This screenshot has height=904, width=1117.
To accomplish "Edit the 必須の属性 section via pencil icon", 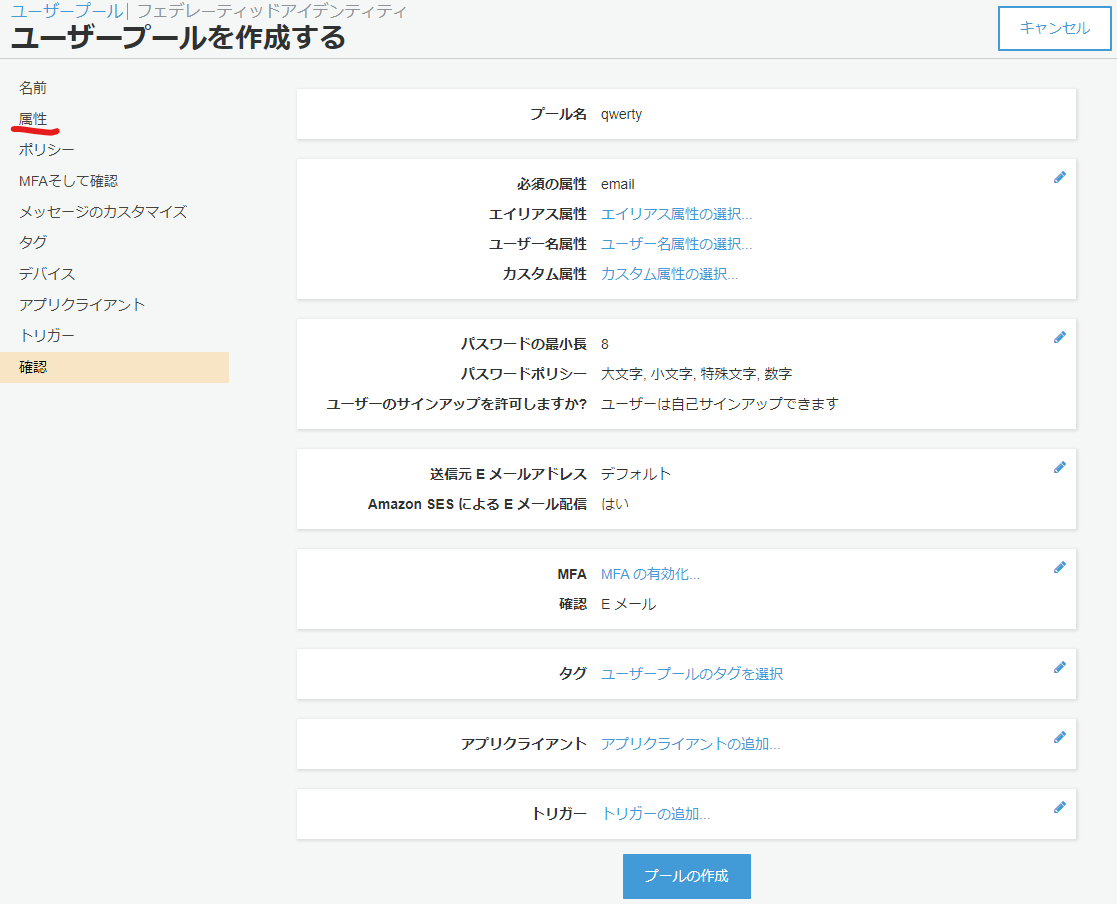I will 1060,177.
